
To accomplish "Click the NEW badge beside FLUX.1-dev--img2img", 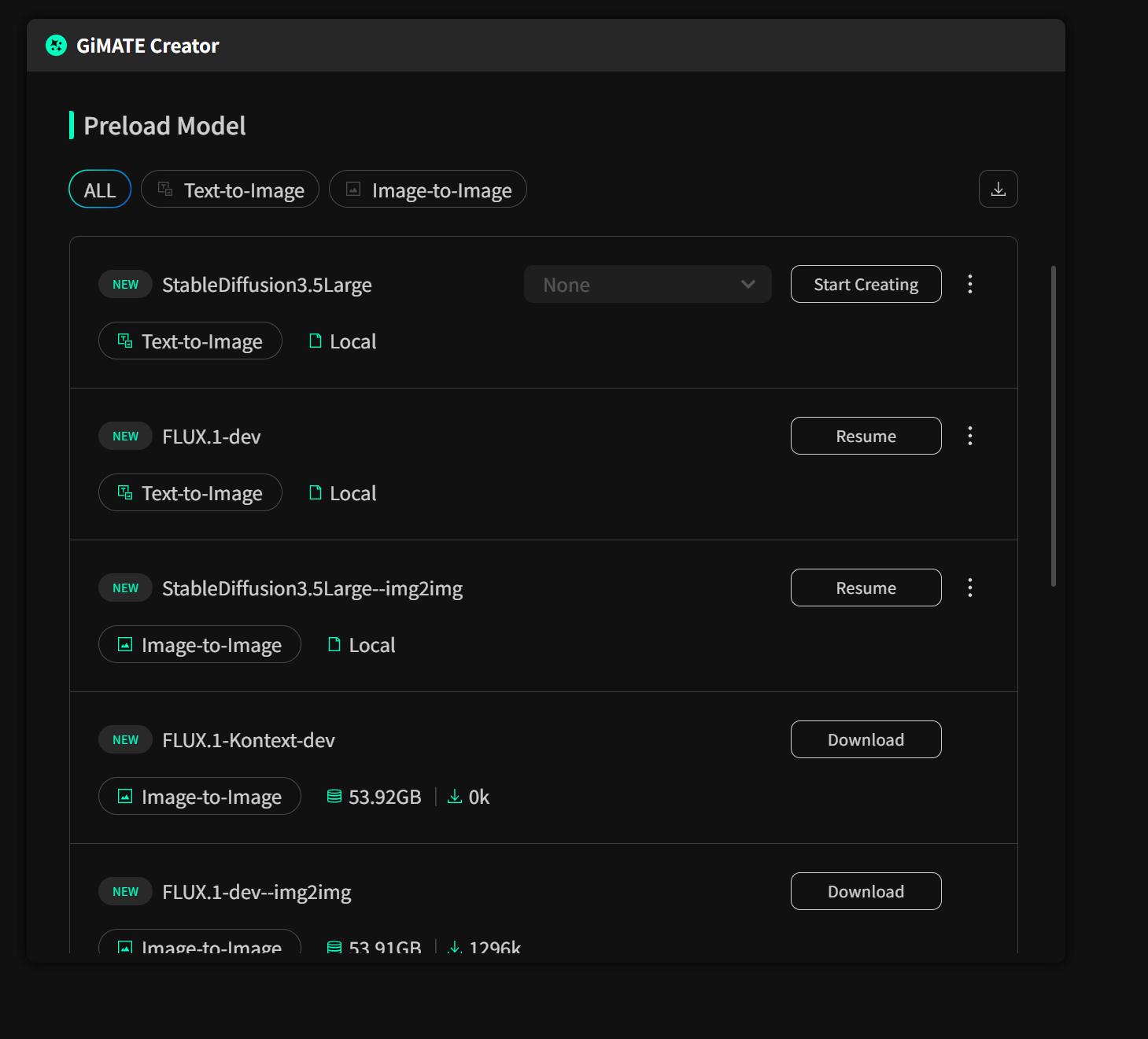I will 125,891.
